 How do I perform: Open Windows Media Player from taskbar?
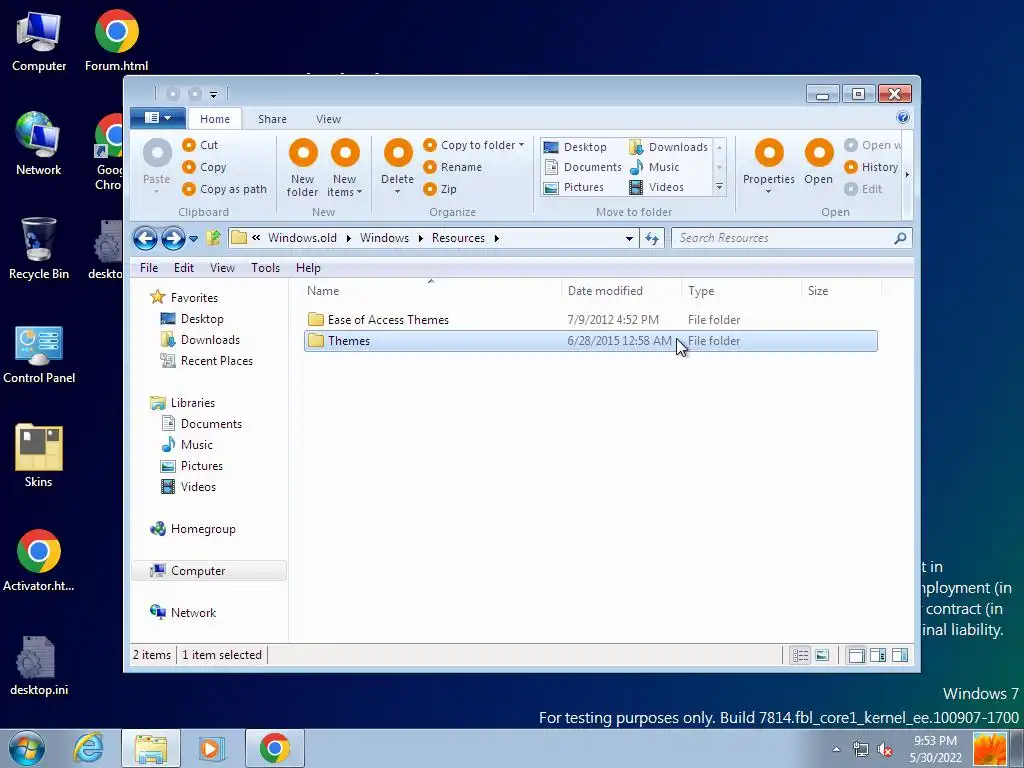[x=211, y=748]
